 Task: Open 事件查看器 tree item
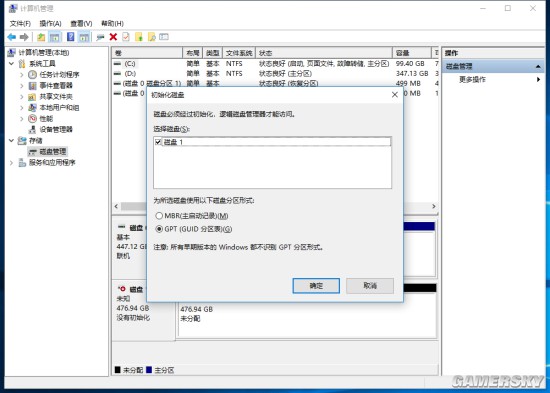point(56,85)
